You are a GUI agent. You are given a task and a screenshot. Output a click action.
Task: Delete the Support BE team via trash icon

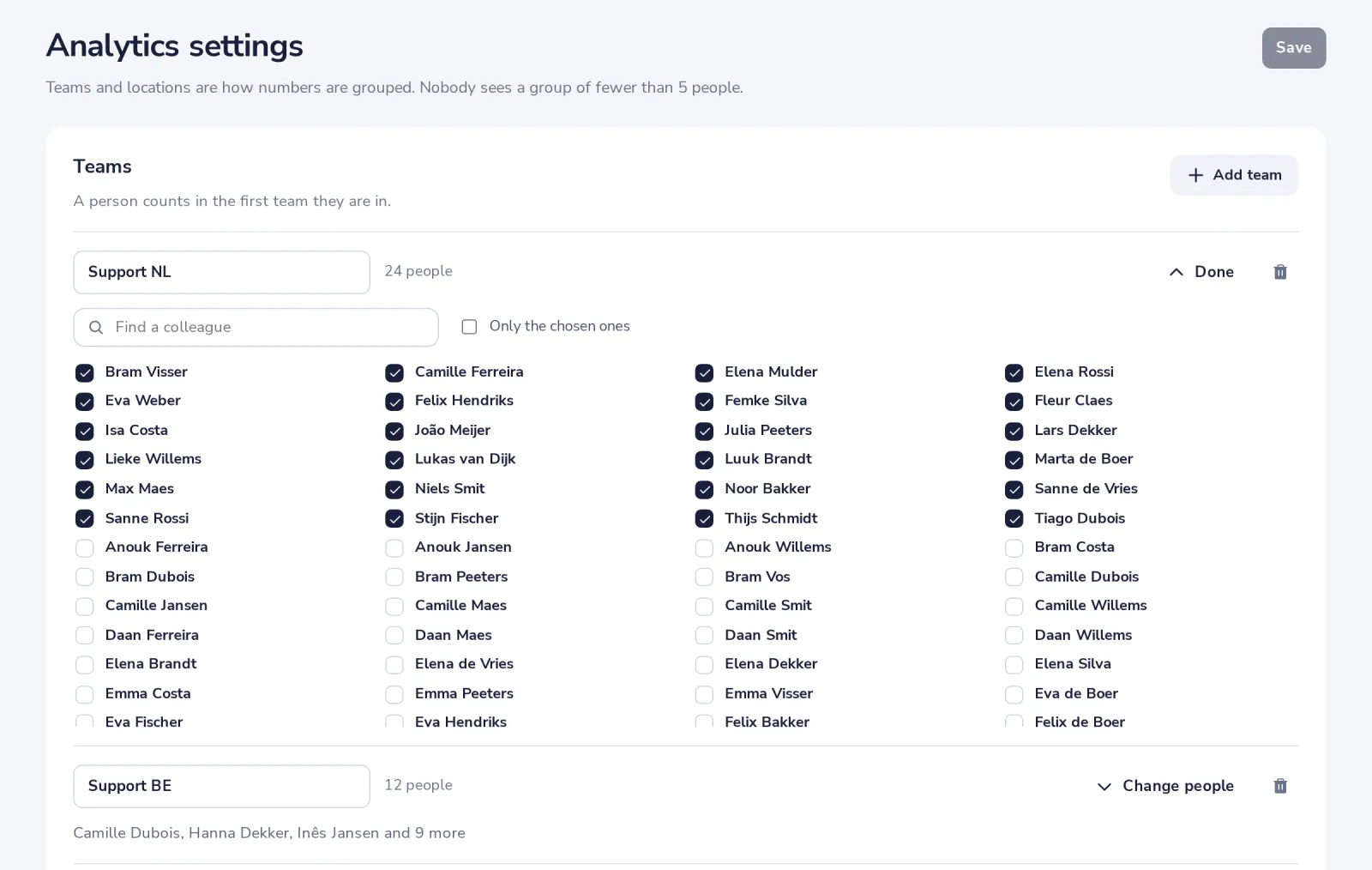coord(1280,786)
